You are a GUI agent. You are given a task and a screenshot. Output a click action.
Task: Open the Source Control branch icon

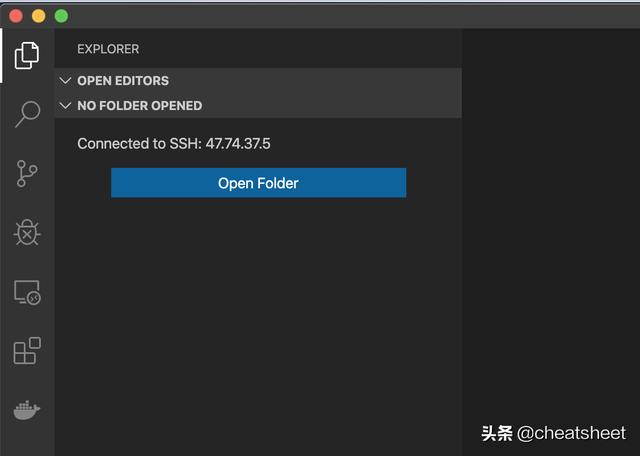click(27, 174)
